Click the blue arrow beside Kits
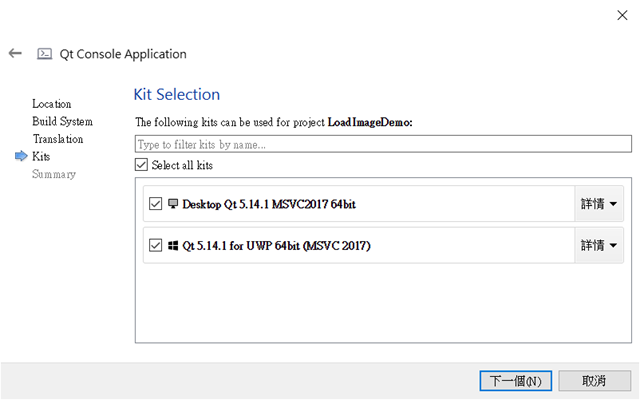 21,156
